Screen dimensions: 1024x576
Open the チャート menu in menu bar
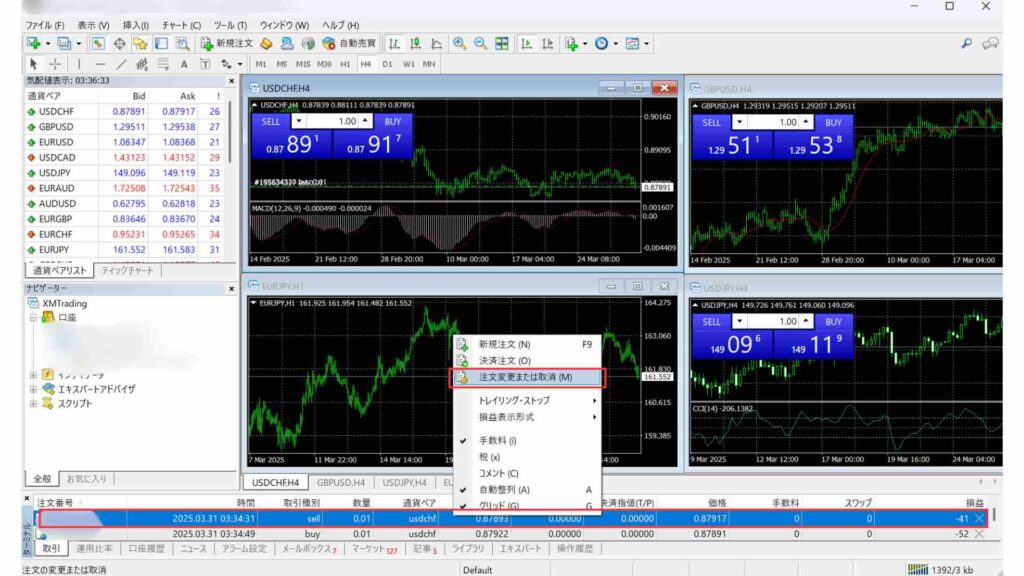click(180, 24)
